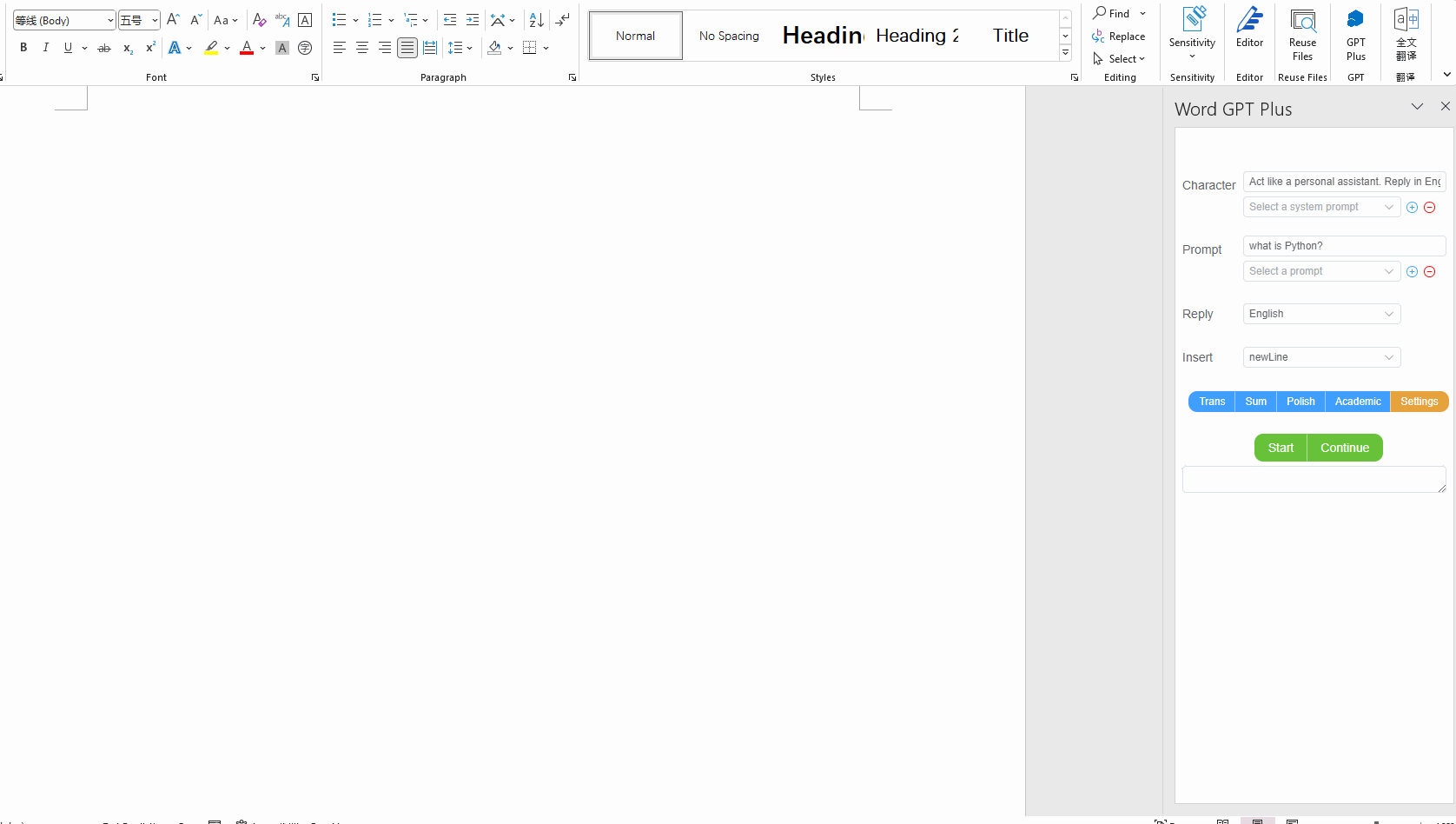Open the Insert dropdown showing newLine
Image resolution: width=1456 pixels, height=824 pixels.
pyautogui.click(x=1320, y=357)
